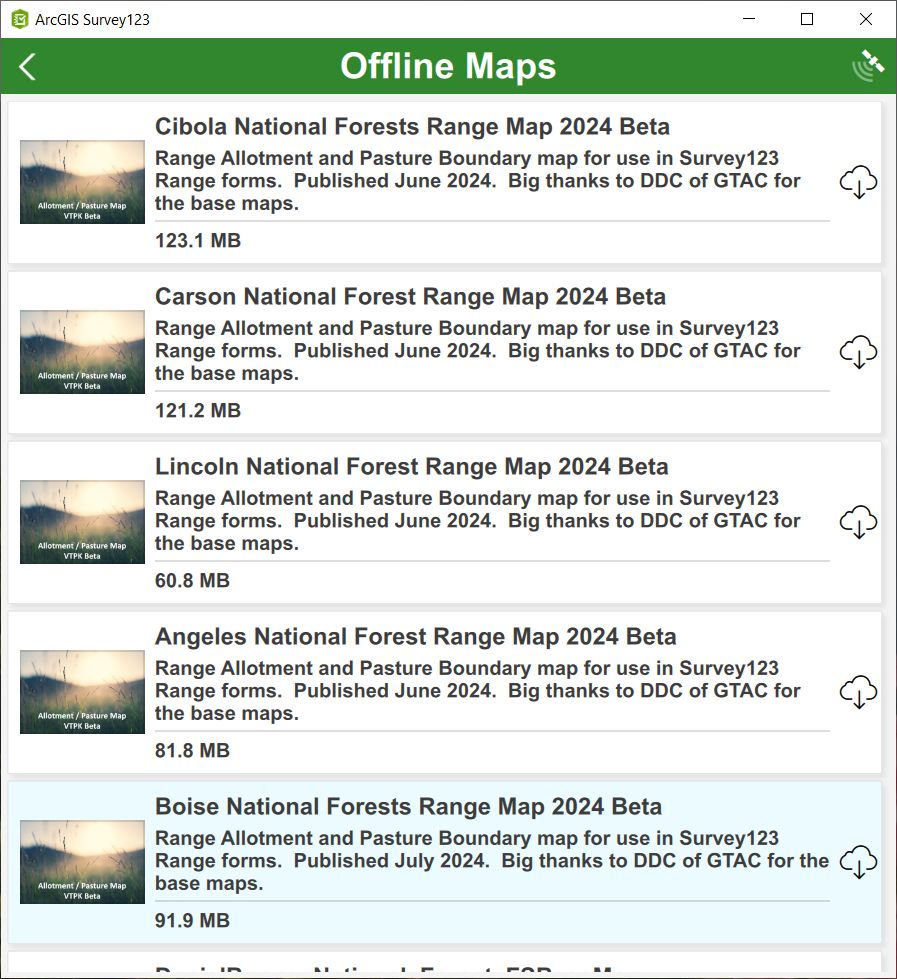
Task: Download the Carson National Forest map
Action: 858,352
